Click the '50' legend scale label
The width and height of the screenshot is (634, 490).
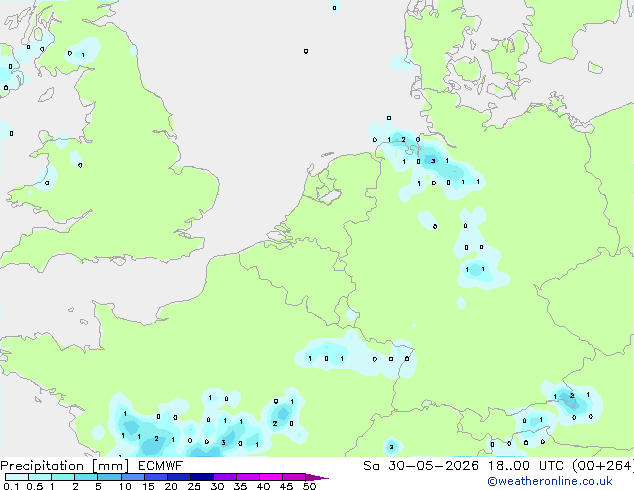click(309, 486)
